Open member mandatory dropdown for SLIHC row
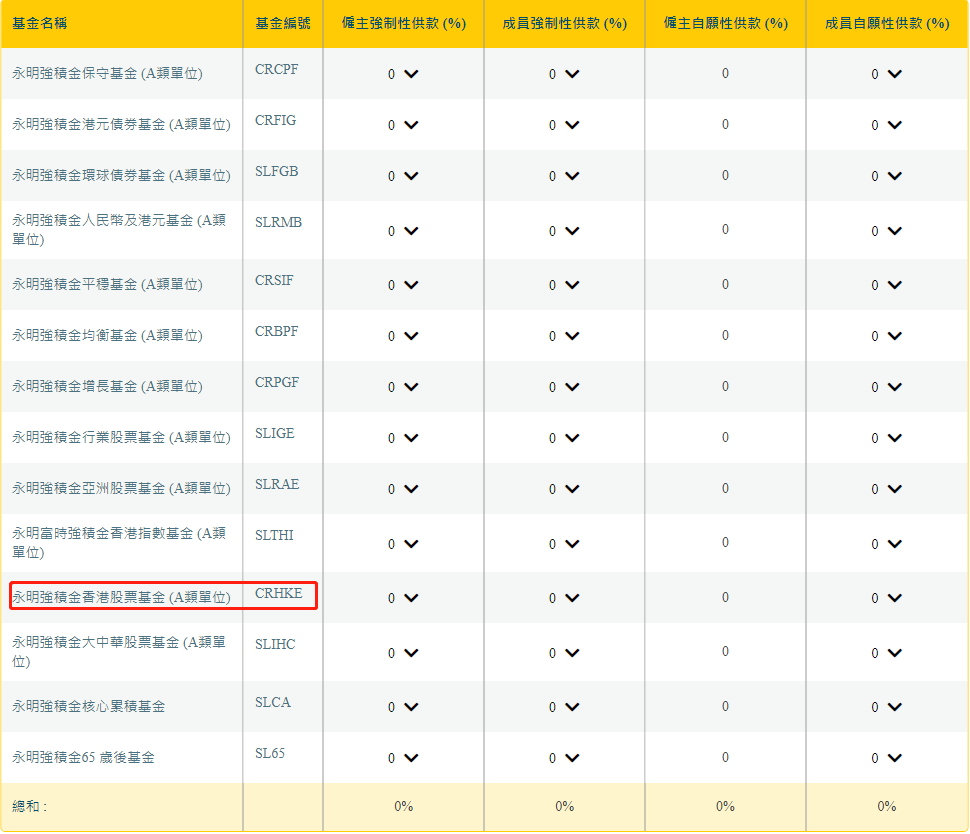Image resolution: width=970 pixels, height=834 pixels. (x=564, y=653)
